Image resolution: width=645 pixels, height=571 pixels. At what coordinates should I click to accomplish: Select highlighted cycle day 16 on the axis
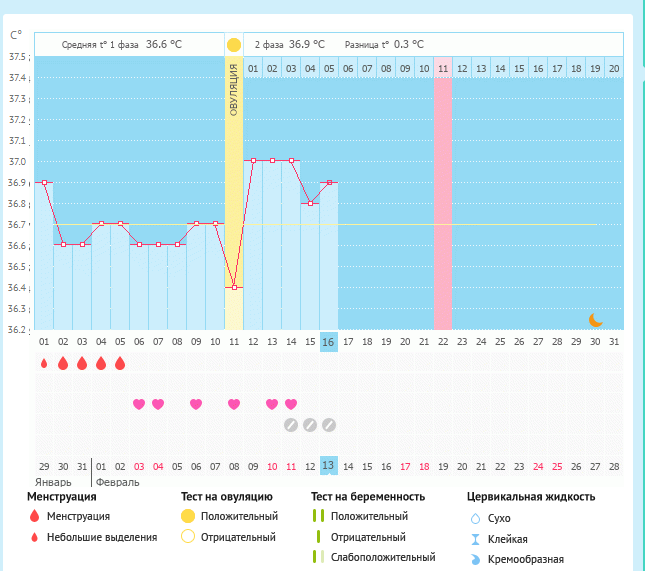[329, 342]
